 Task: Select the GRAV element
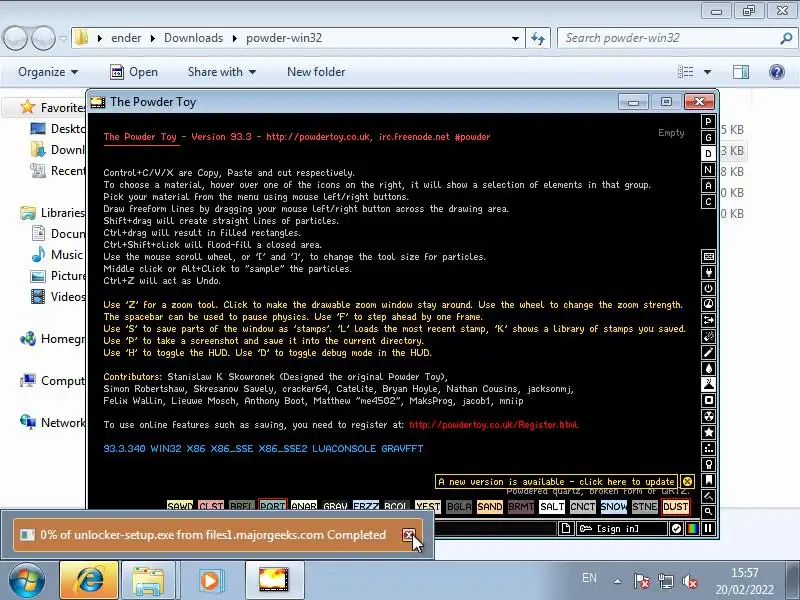pyautogui.click(x=335, y=506)
